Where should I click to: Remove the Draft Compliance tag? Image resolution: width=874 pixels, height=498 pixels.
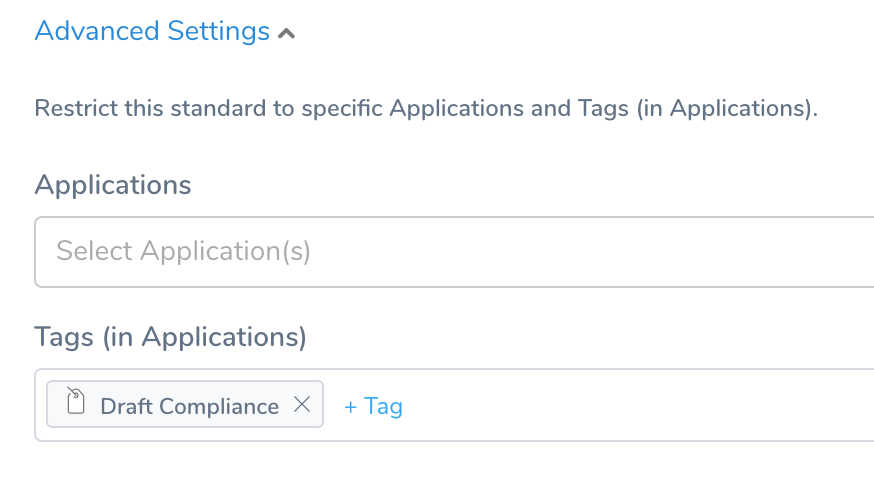click(302, 404)
